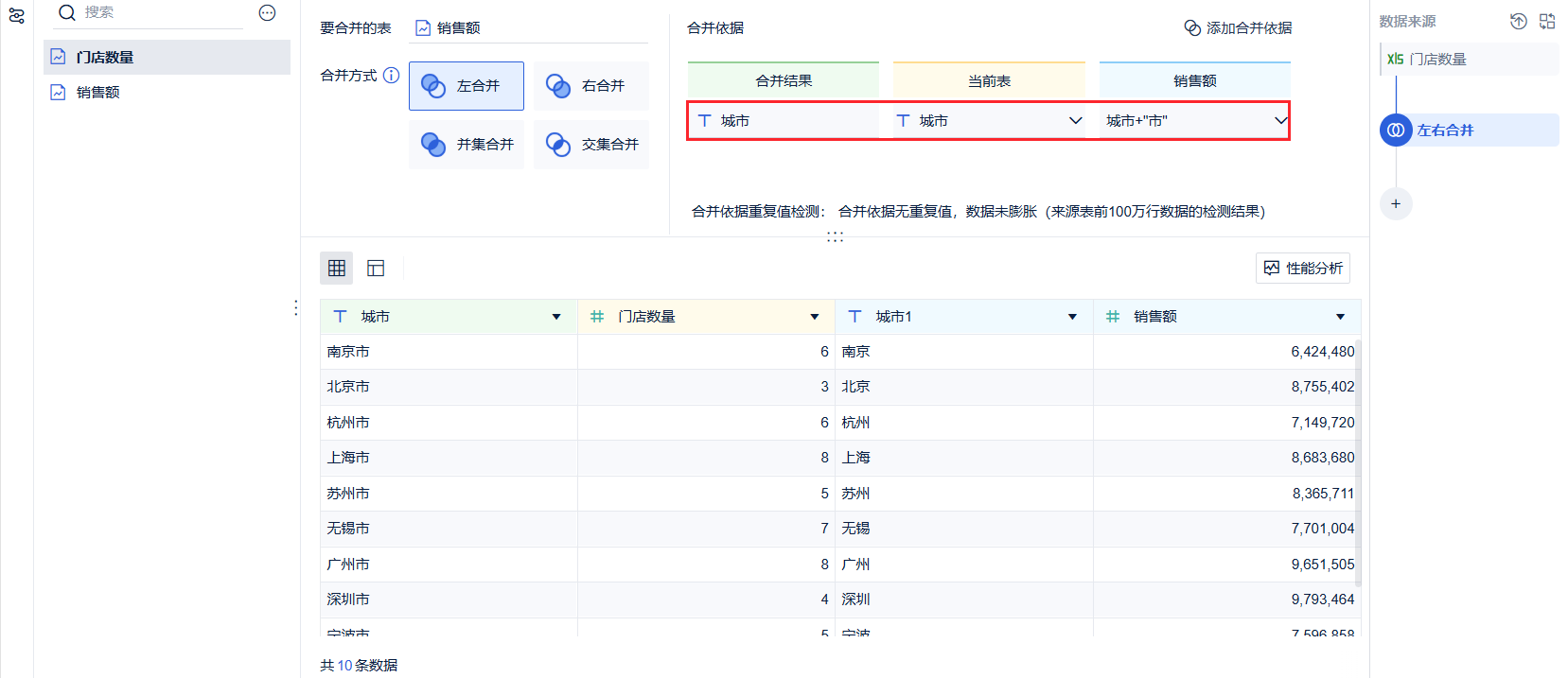This screenshot has height=678, width=1568.
Task: Select the 销售额 table in list
Action: click(167, 92)
